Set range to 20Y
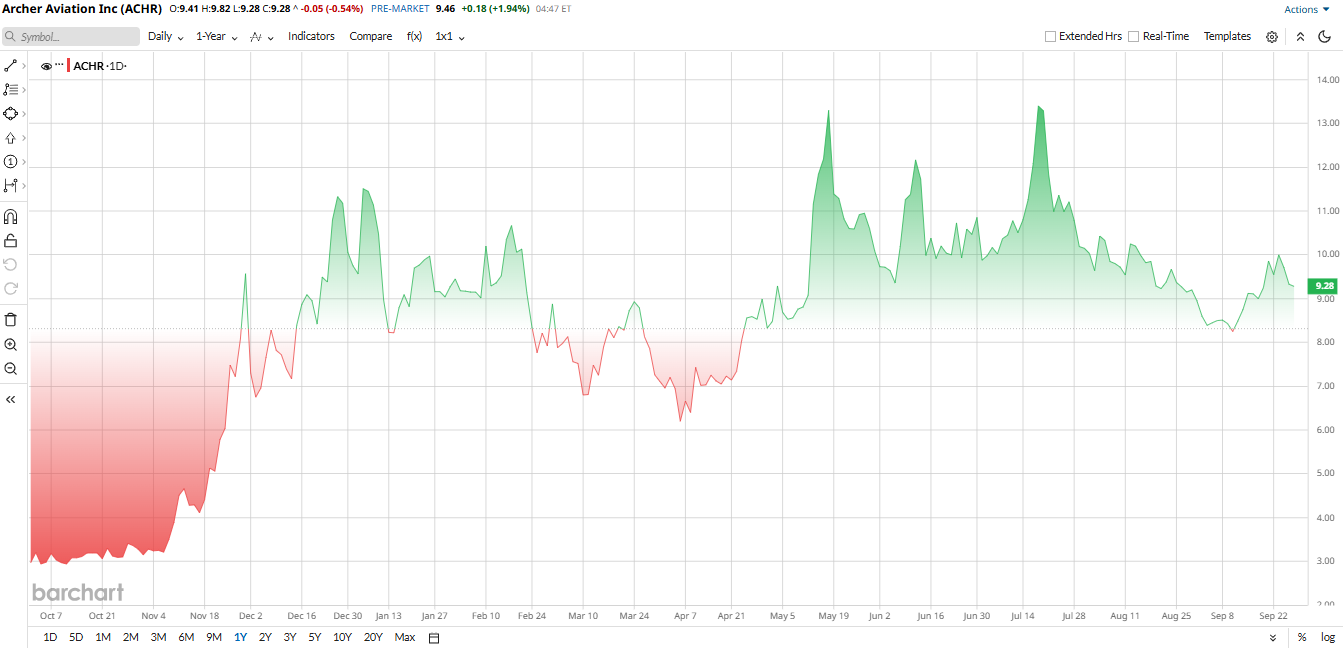1343x648 pixels. [373, 637]
